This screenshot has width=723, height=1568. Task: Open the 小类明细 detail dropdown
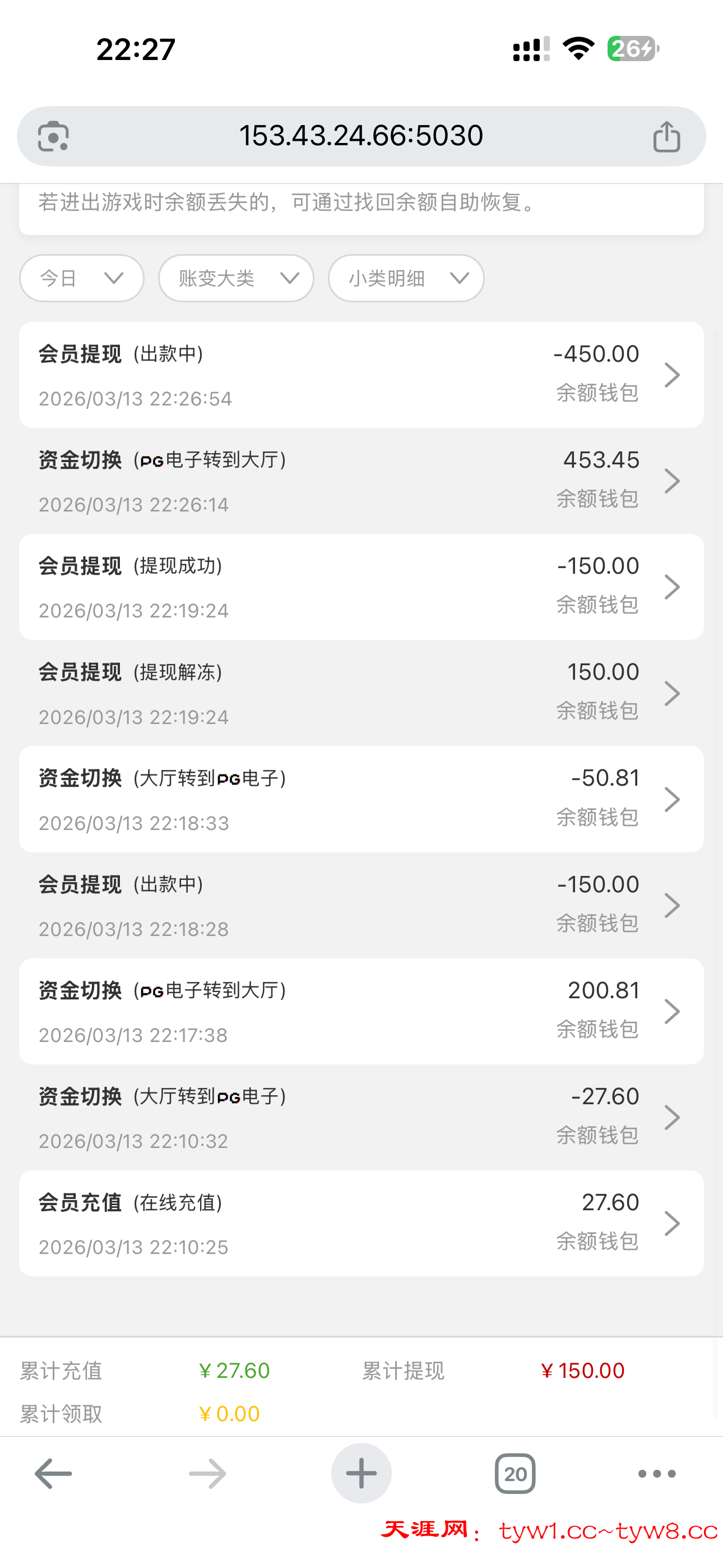click(406, 278)
